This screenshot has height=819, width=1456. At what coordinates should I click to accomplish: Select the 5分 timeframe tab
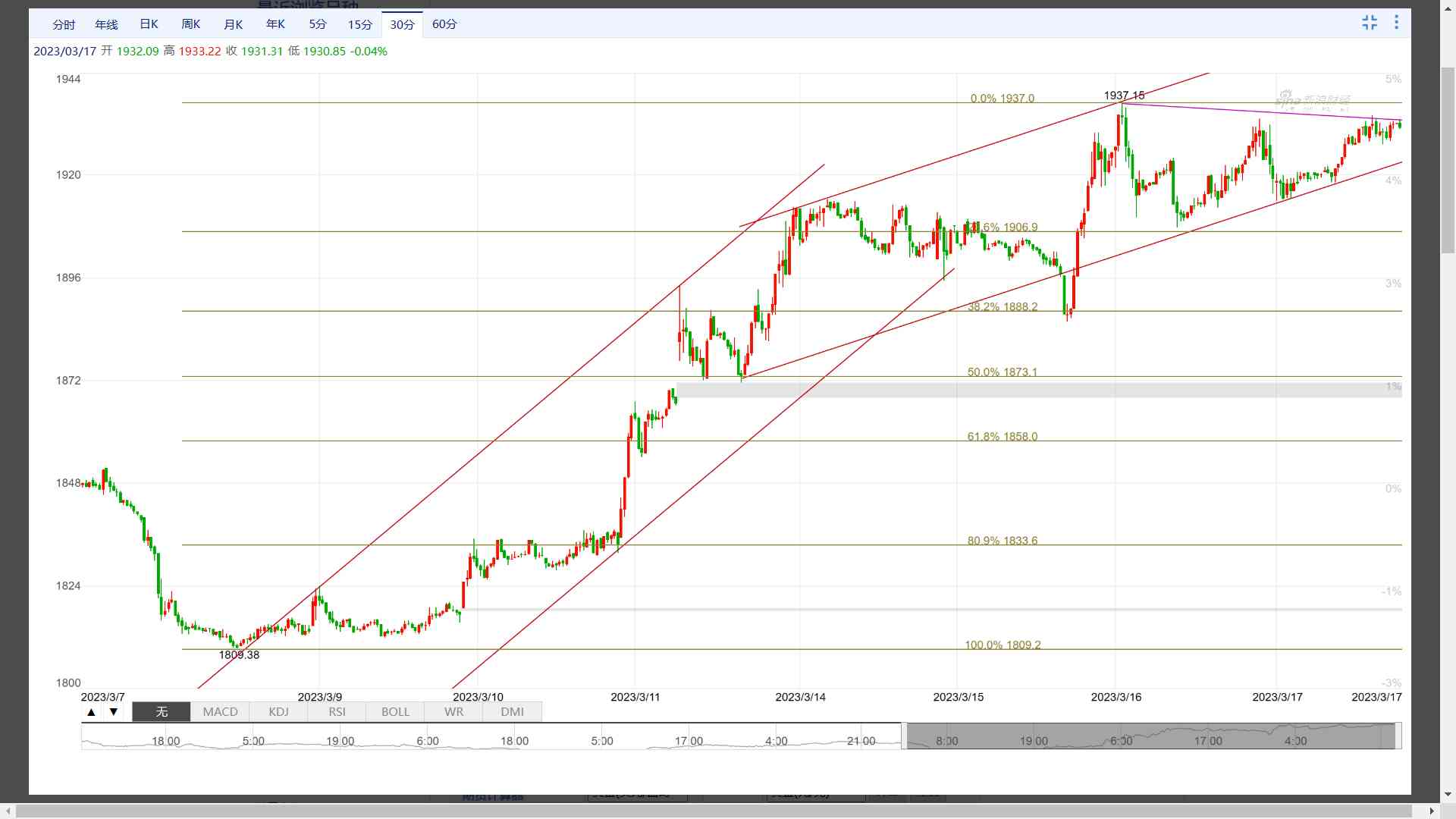[317, 24]
